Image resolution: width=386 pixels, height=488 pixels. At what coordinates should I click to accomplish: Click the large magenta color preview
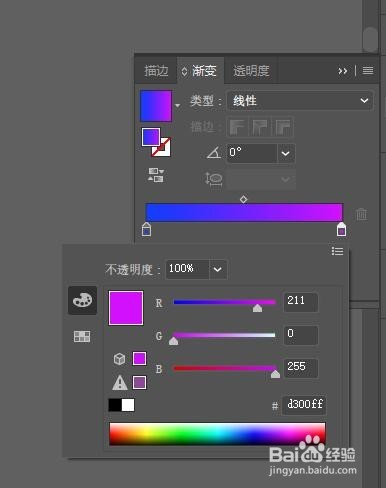(126, 308)
